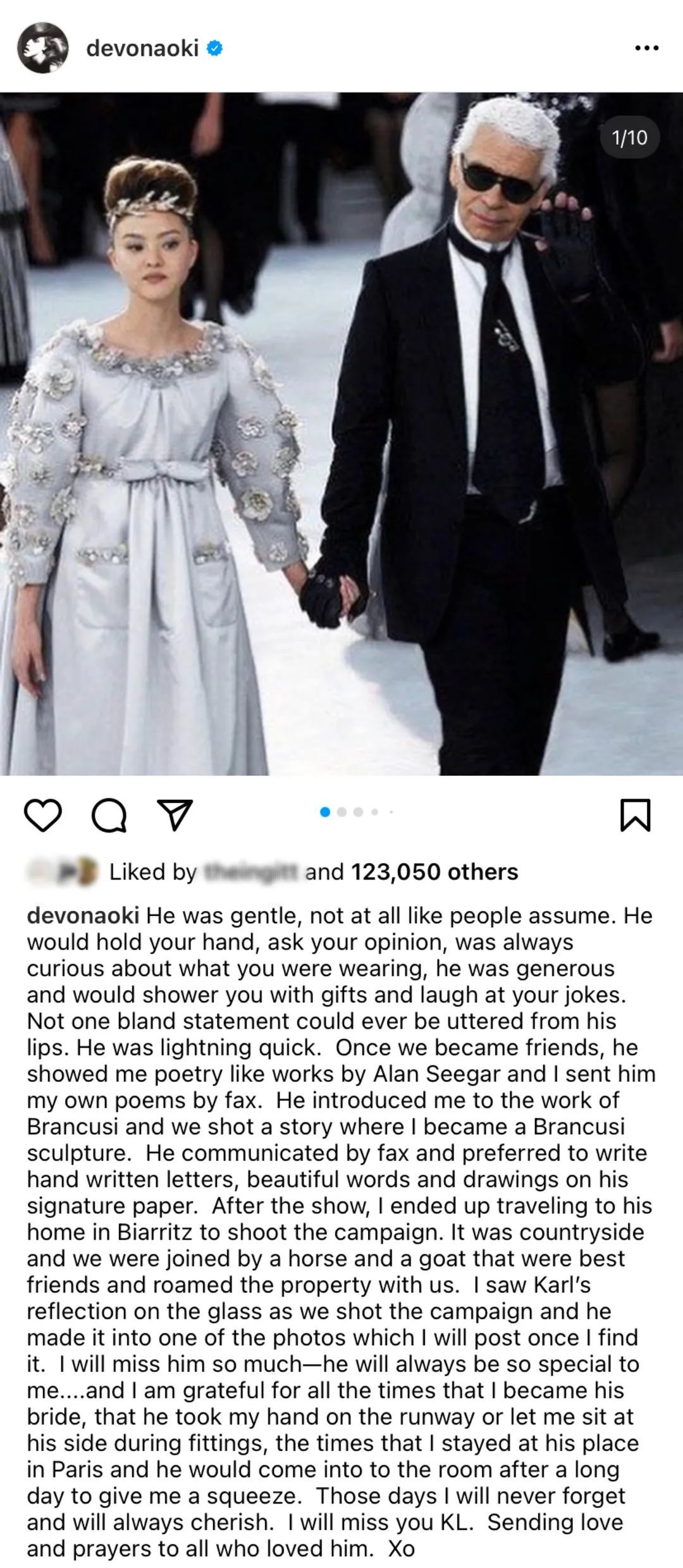This screenshot has height=1568, width=683.
Task: Open the three-dot more options menu
Action: pos(646,48)
